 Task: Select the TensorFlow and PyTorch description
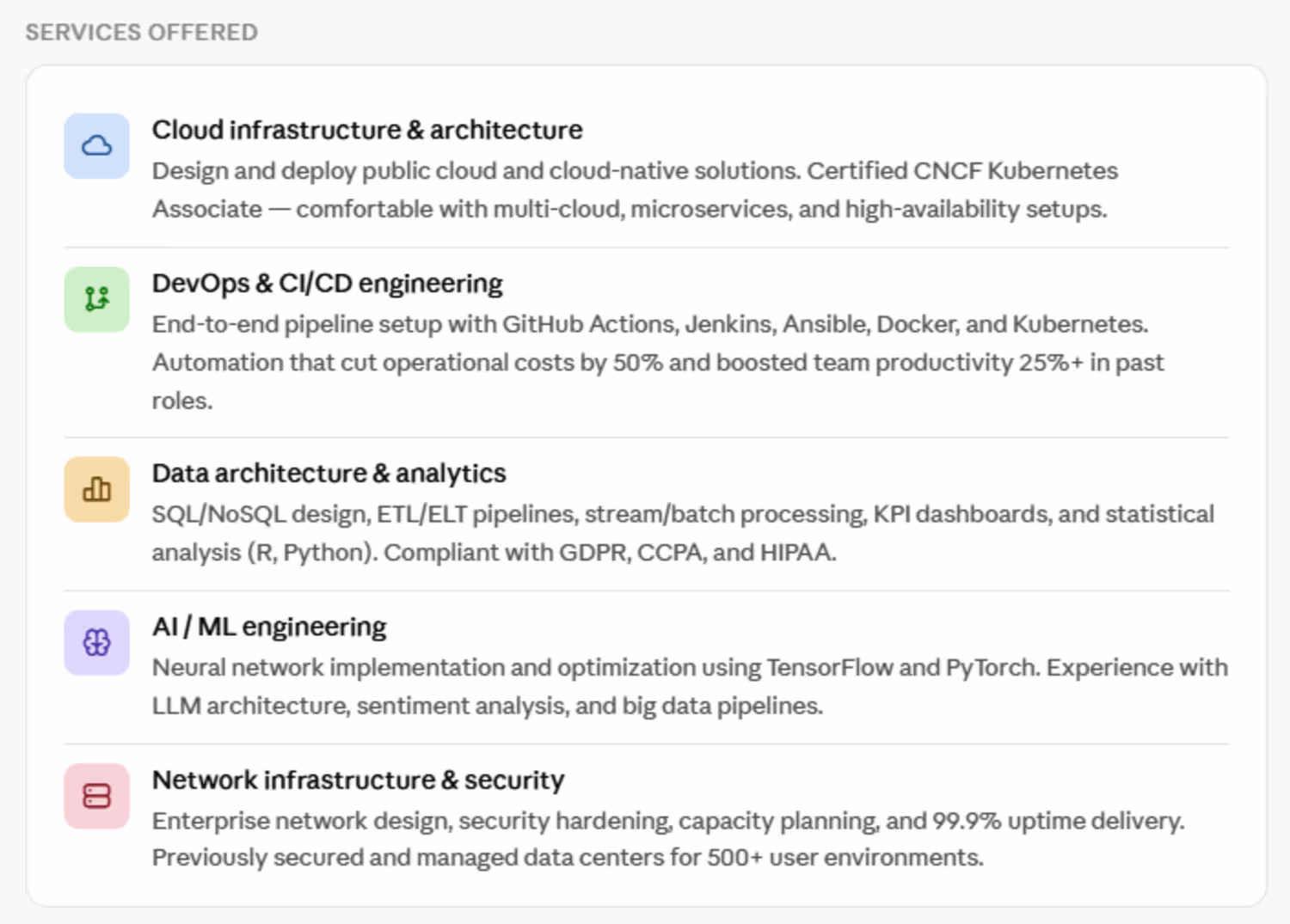coord(691,686)
